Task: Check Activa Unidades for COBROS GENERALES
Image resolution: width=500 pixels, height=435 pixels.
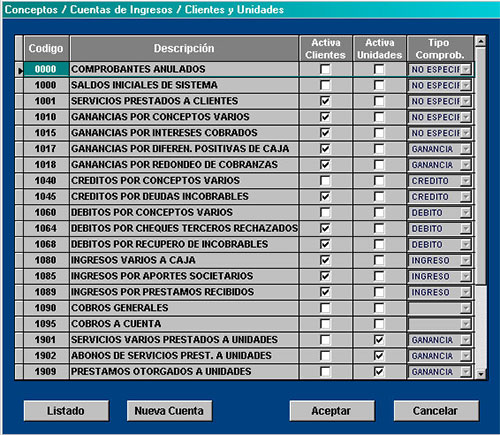Action: 379,308
